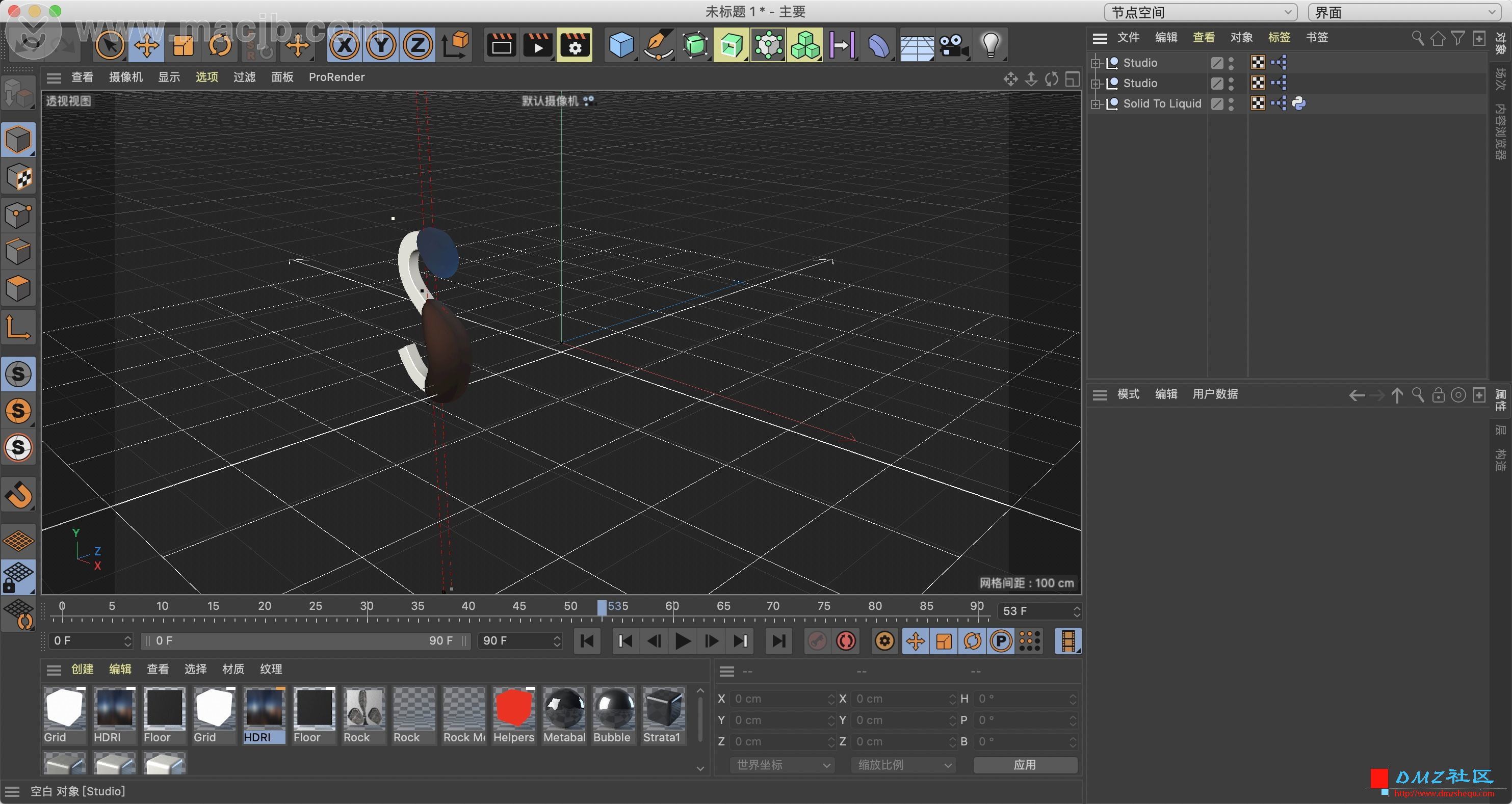Click the 0 F to 90 F preview range slider
Screen dimensions: 1512x804
(x=305, y=641)
